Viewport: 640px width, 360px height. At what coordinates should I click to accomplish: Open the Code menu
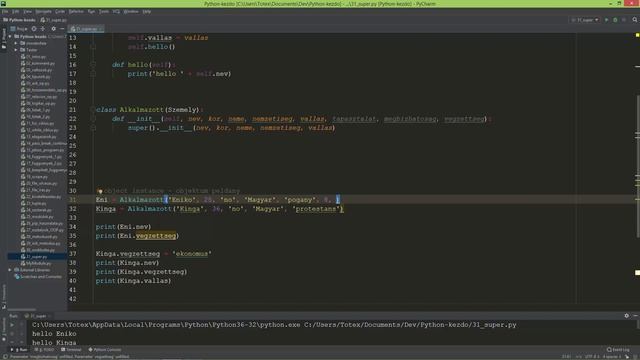point(60,11)
